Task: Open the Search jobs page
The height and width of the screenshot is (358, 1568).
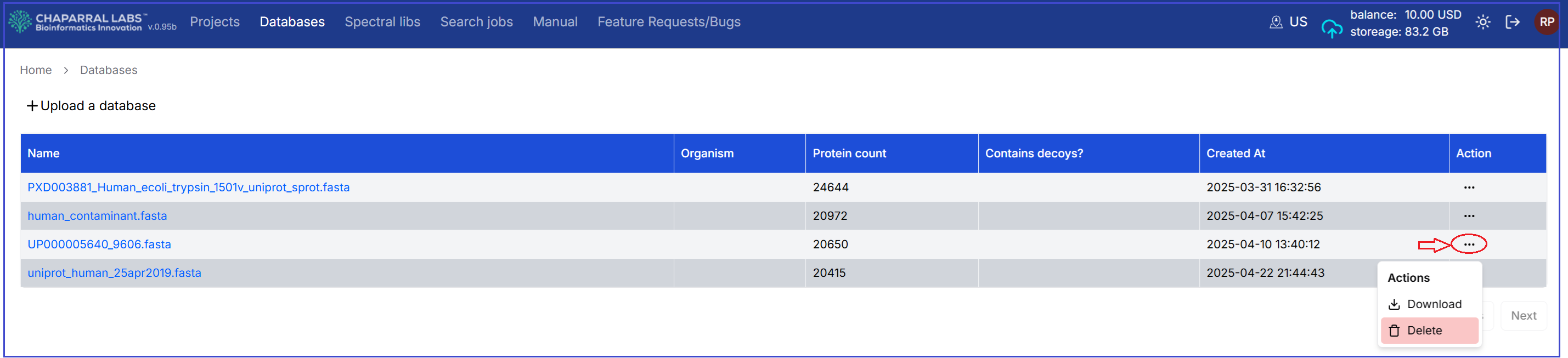Action: [x=476, y=22]
